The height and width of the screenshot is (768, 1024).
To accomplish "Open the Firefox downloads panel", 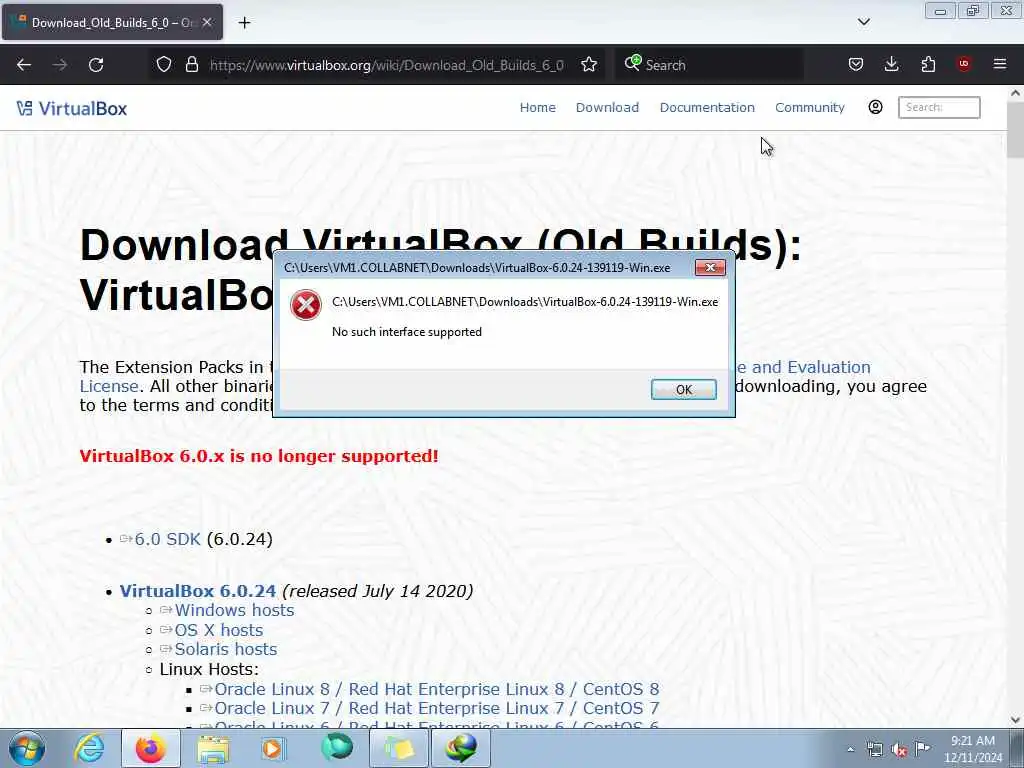I will [891, 64].
